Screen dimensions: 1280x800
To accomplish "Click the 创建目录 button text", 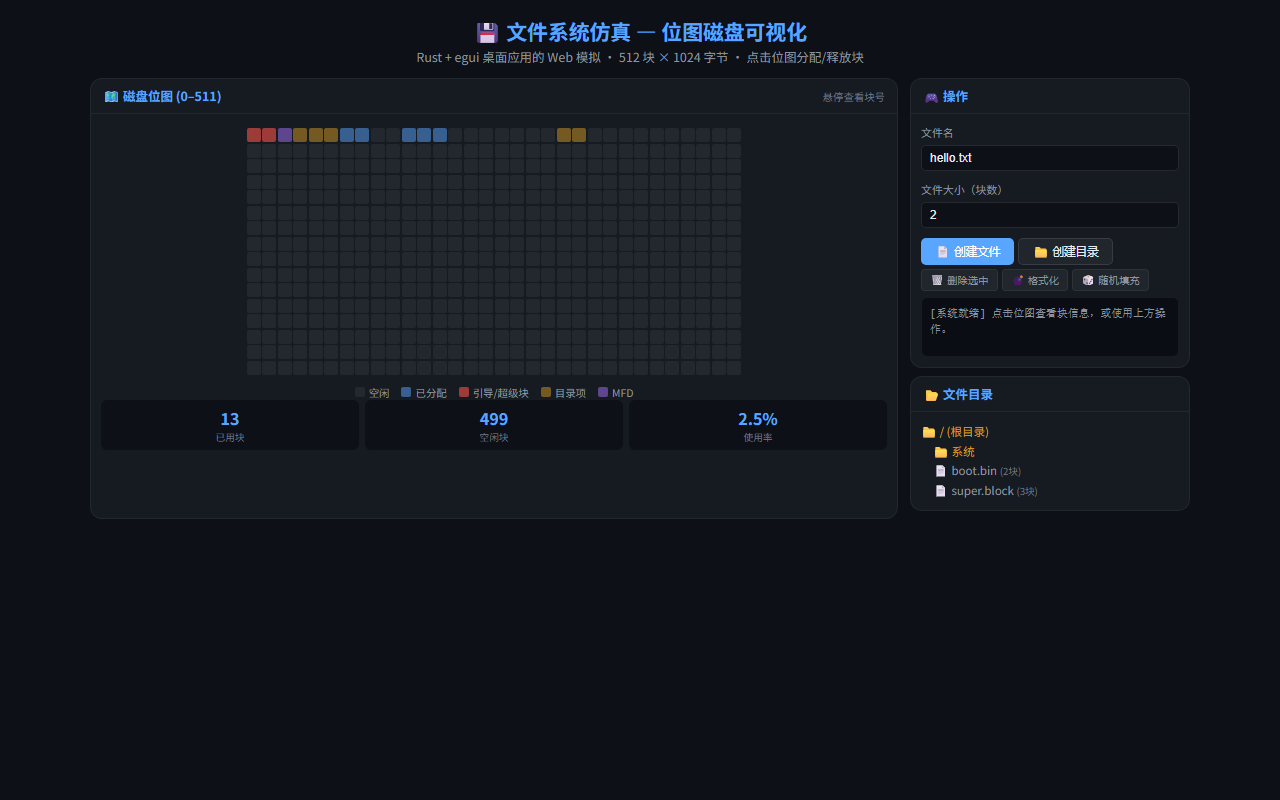I will point(1075,252).
